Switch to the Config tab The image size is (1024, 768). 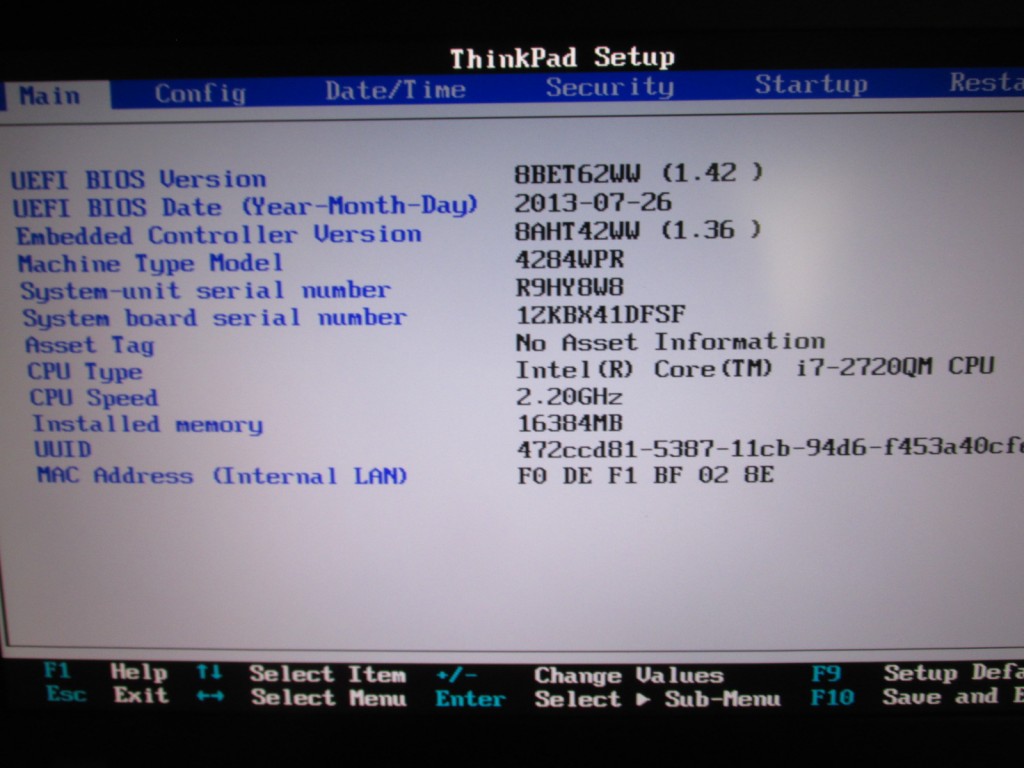coord(200,93)
